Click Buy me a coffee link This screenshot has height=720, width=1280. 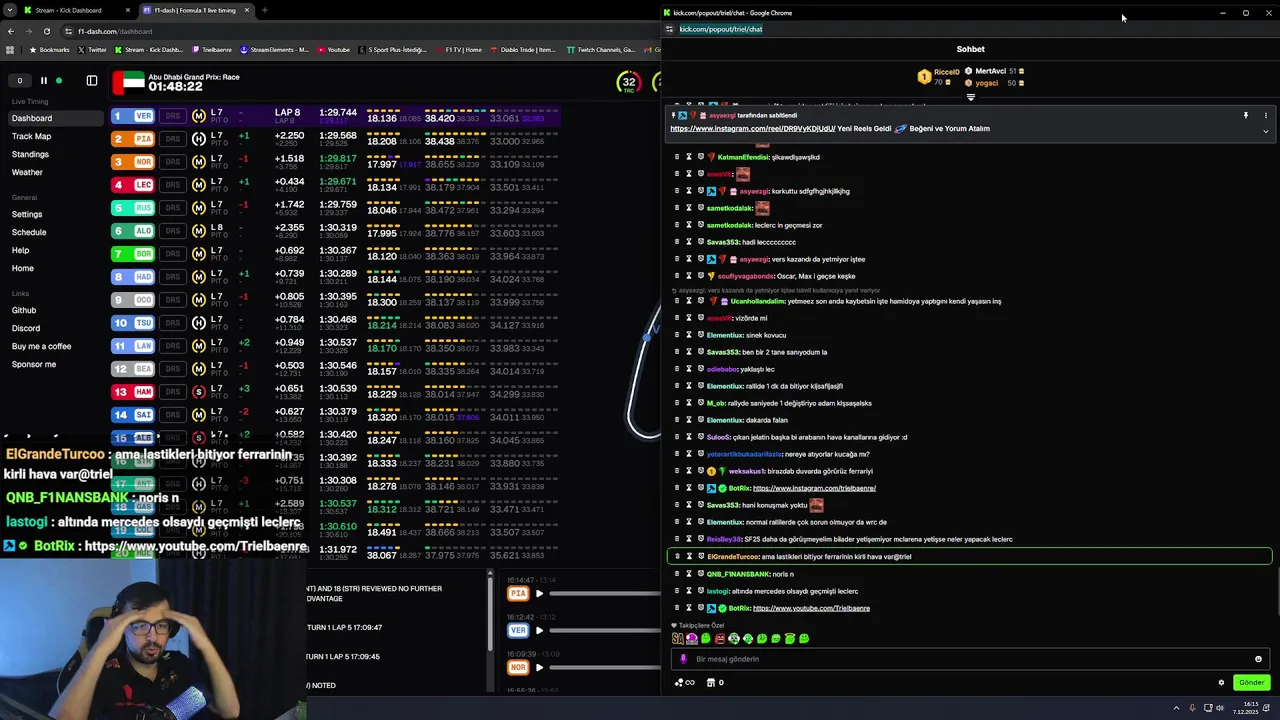(x=41, y=346)
